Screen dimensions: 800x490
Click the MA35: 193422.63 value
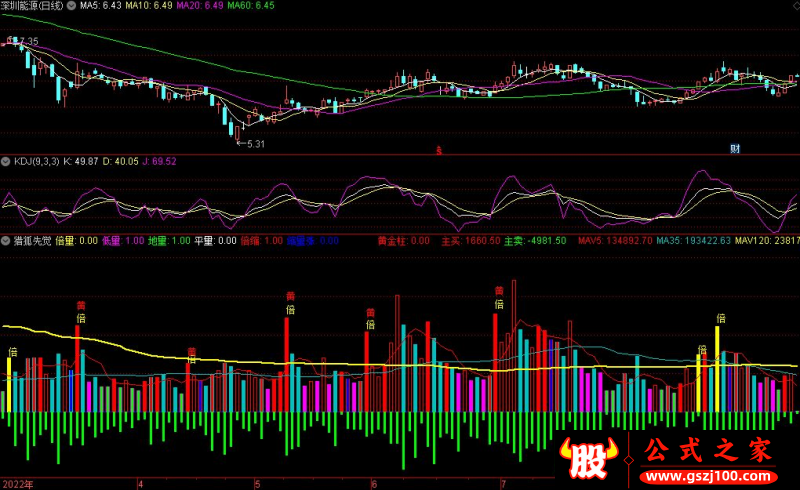pos(693,241)
